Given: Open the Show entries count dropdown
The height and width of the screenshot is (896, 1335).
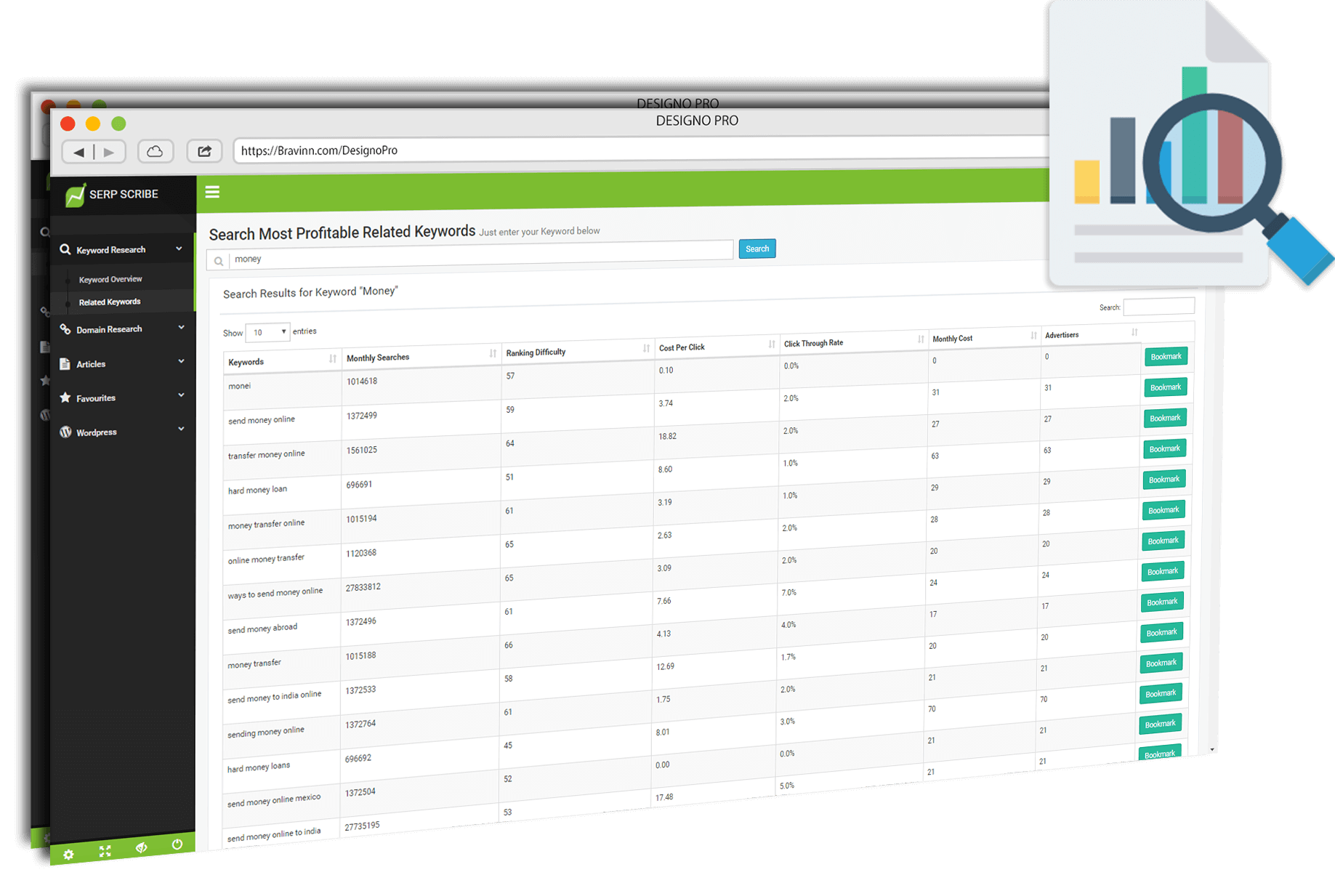Looking at the screenshot, I should (267, 332).
